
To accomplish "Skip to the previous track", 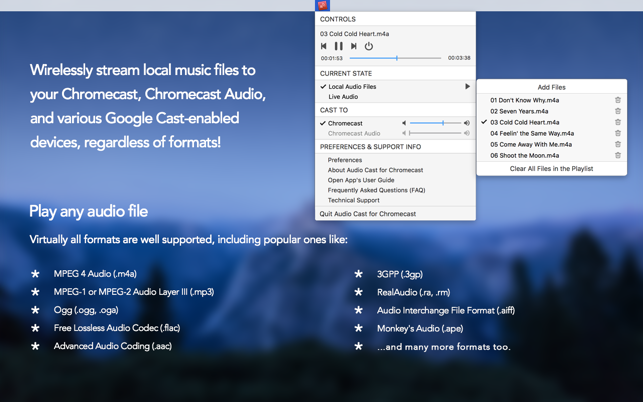I will [x=324, y=46].
